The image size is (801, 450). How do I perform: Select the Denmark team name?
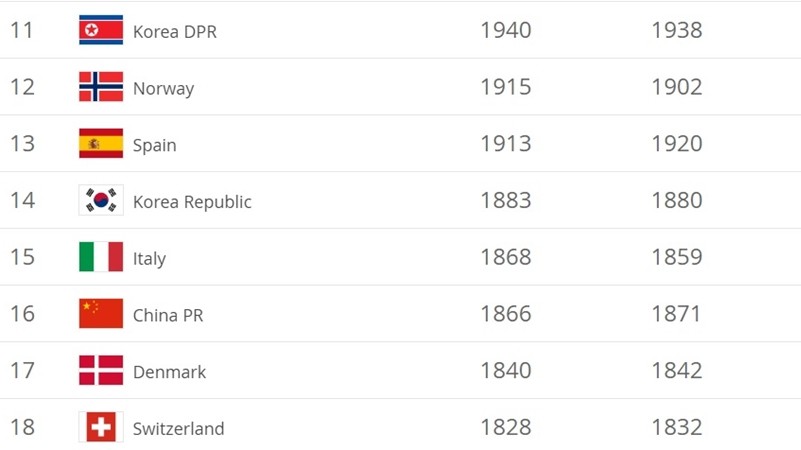click(x=169, y=372)
